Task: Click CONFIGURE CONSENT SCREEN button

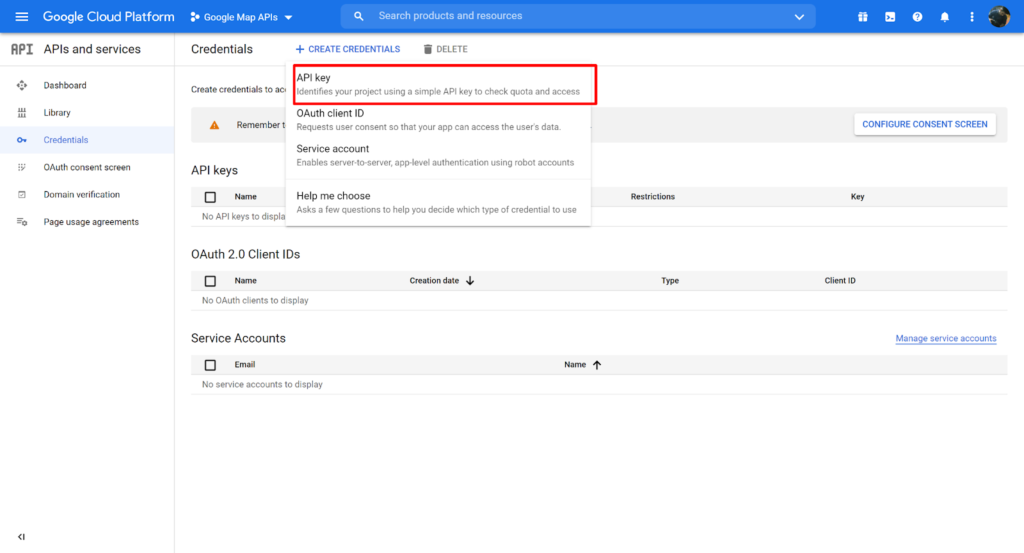Action: (925, 124)
